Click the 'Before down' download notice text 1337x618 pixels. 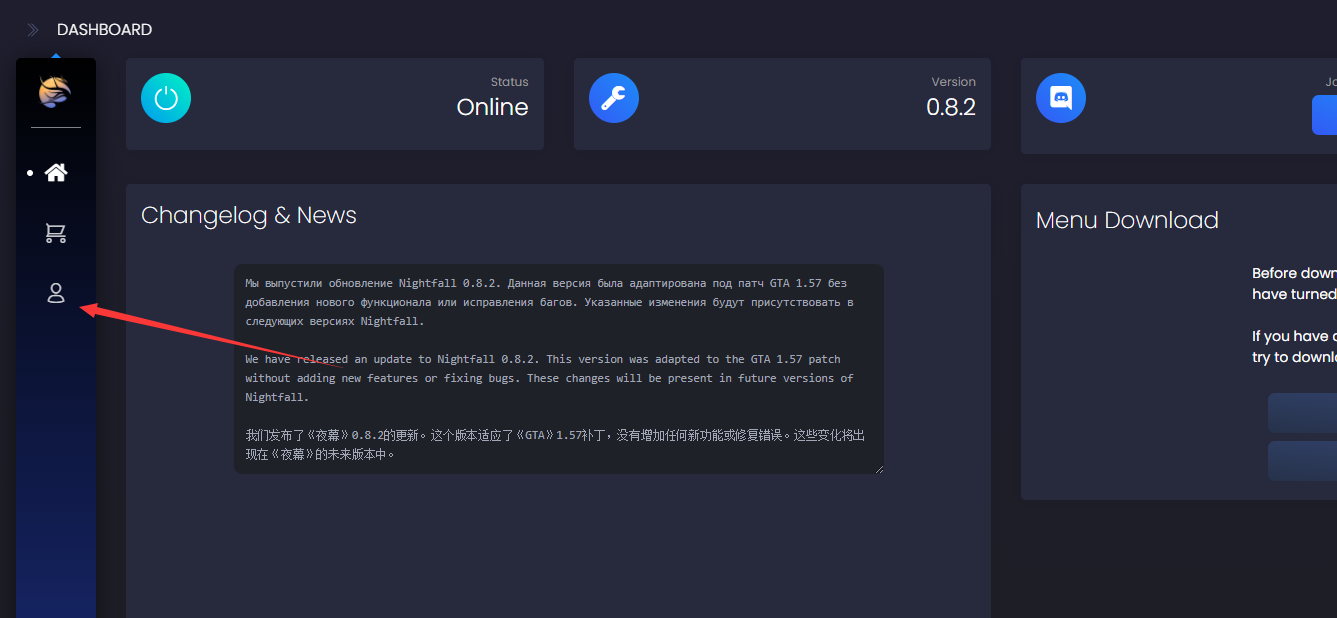(x=1294, y=283)
